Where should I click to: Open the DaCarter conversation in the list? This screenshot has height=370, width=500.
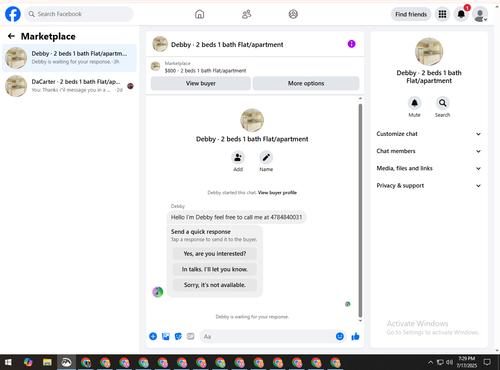(x=69, y=86)
